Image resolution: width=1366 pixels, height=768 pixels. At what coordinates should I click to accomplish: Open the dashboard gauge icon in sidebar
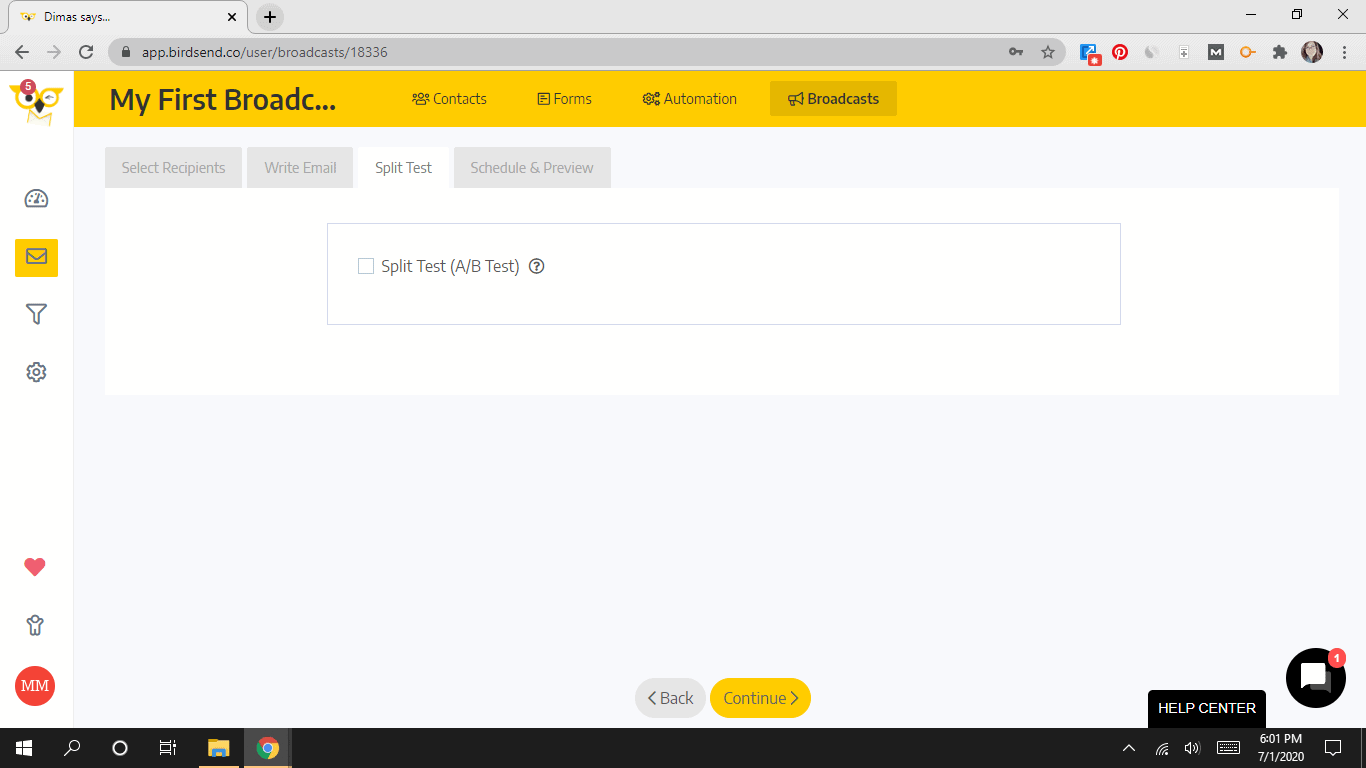click(x=36, y=198)
